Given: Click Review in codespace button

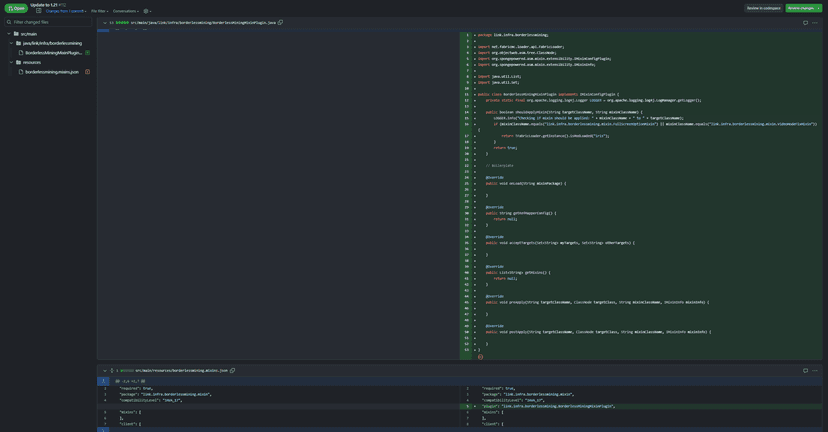Looking at the screenshot, I should coord(763,8).
